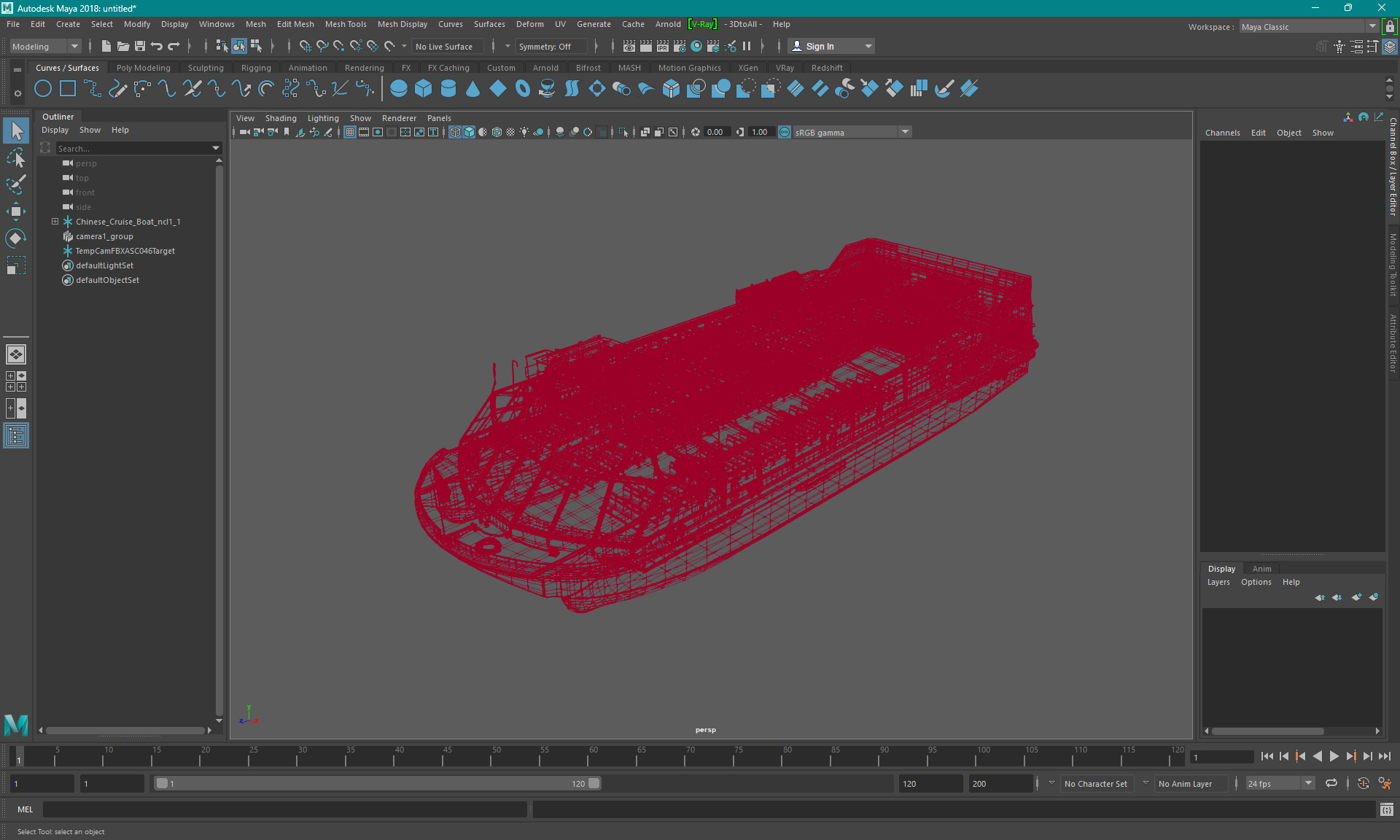Open the Deform menu

click(530, 24)
